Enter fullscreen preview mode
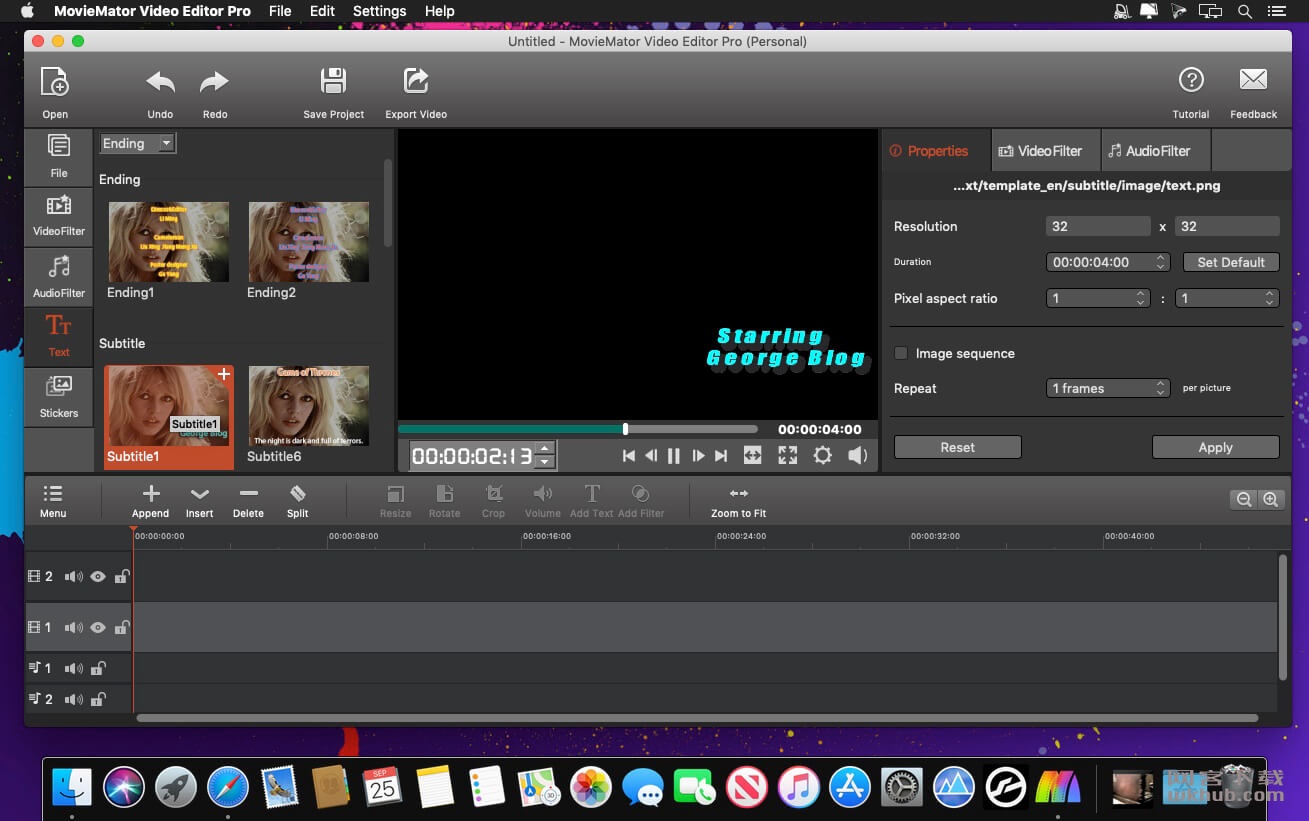 [788, 456]
